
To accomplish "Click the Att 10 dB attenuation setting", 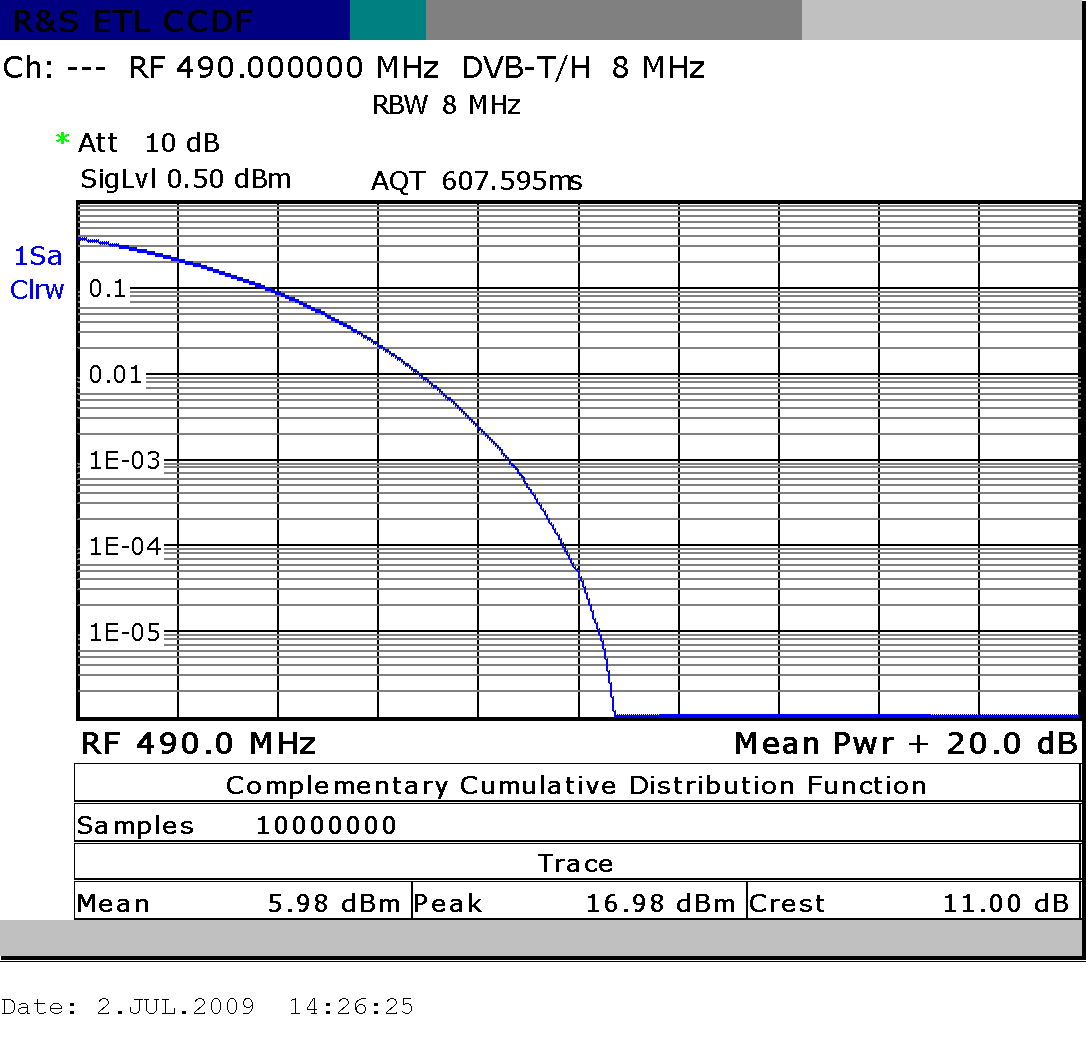I will pos(148,143).
